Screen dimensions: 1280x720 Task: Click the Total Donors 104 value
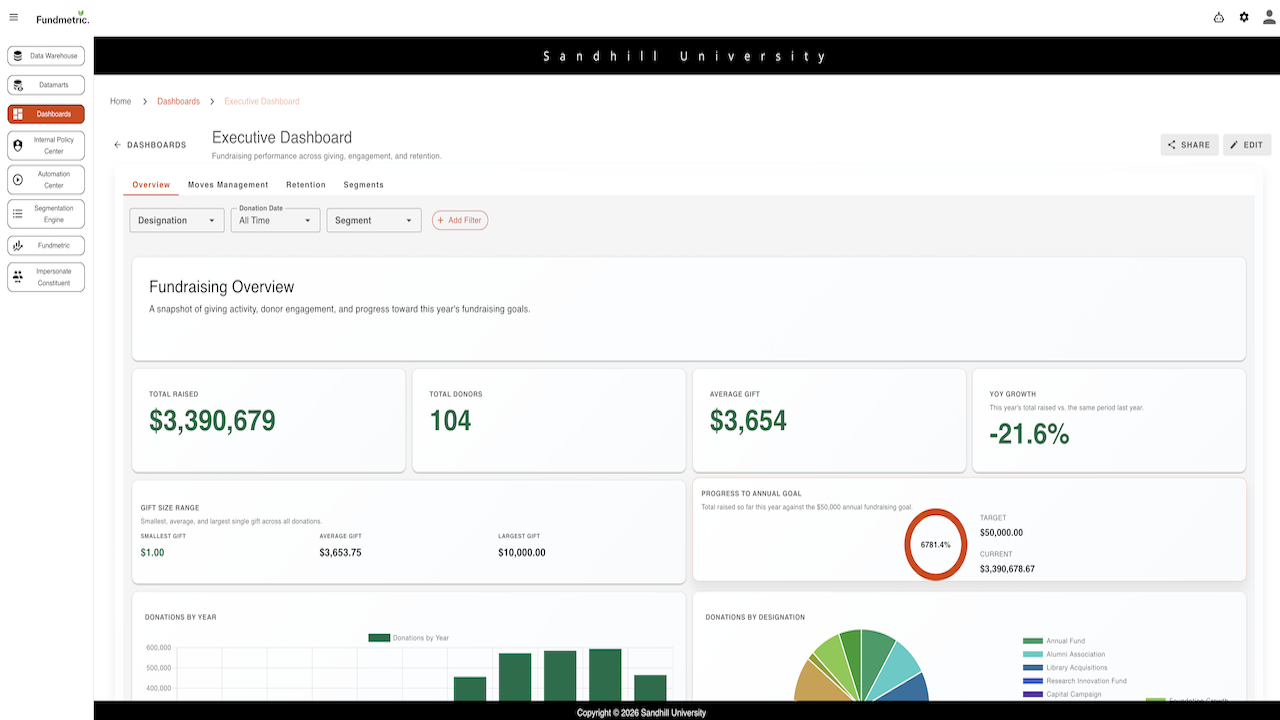click(x=450, y=421)
